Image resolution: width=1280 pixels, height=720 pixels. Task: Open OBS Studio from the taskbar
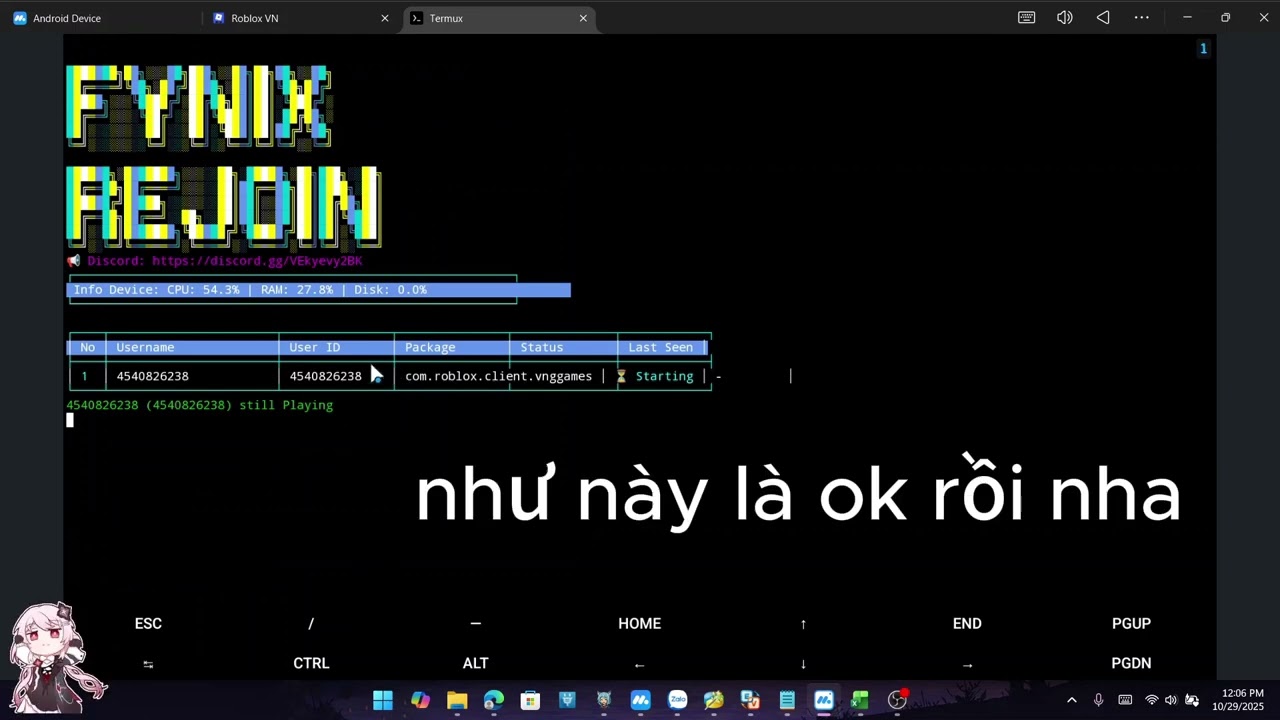point(897,700)
